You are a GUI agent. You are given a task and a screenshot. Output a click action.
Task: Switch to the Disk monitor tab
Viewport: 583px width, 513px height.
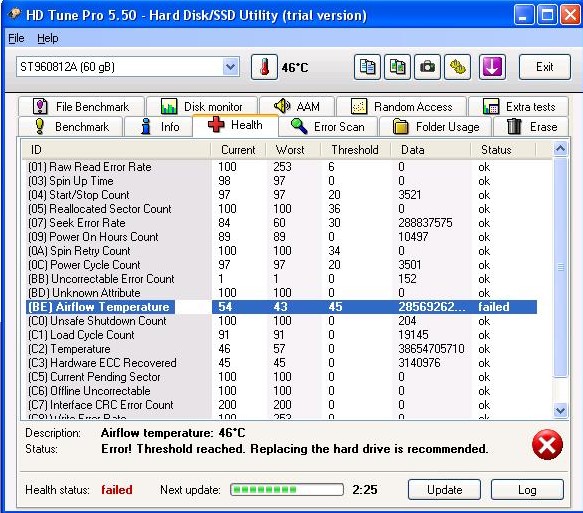[x=202, y=107]
